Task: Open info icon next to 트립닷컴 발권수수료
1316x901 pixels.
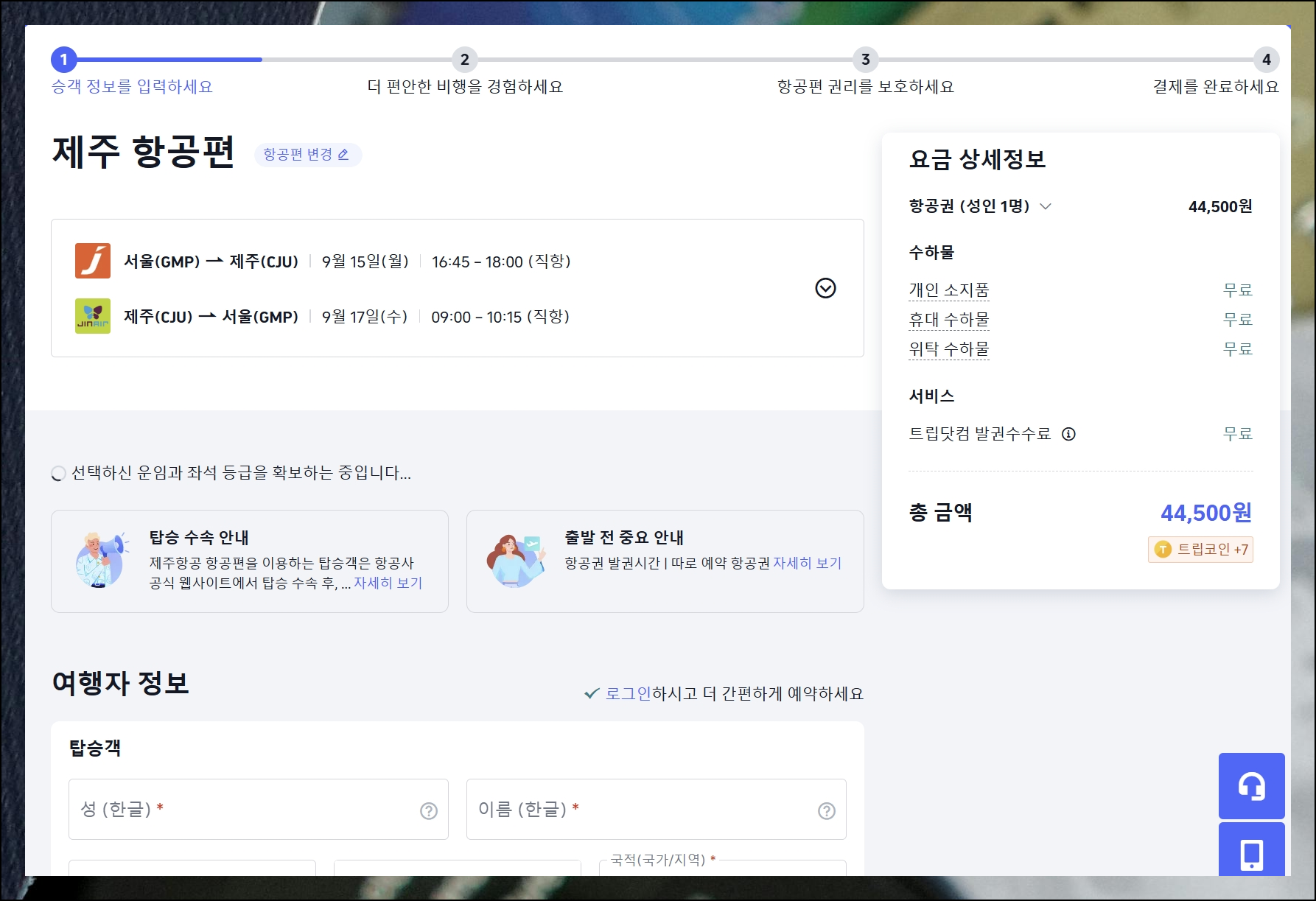Action: pyautogui.click(x=1068, y=434)
